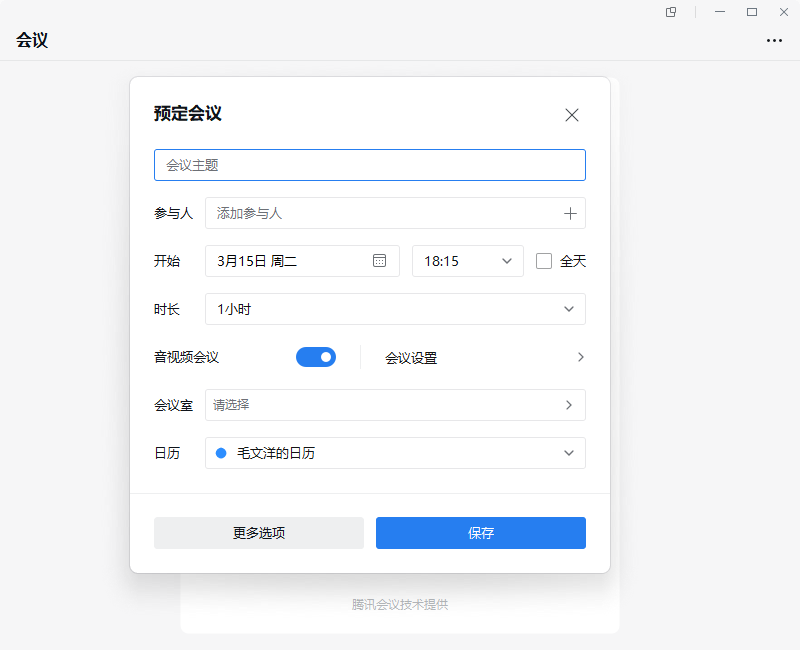Close the 预定会议 dialog
The image size is (800, 650).
(x=571, y=115)
